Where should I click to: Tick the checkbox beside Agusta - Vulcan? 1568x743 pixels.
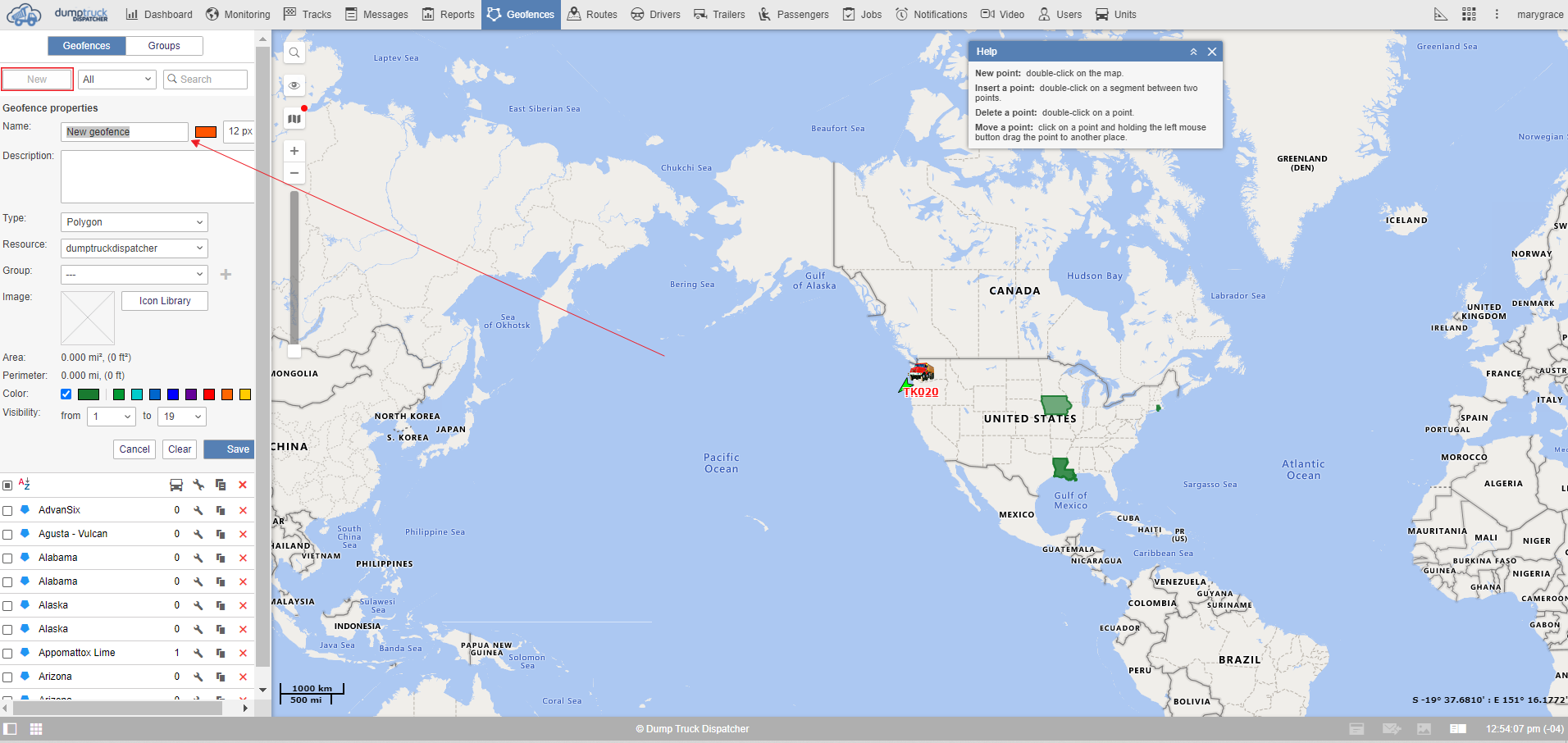(8, 534)
